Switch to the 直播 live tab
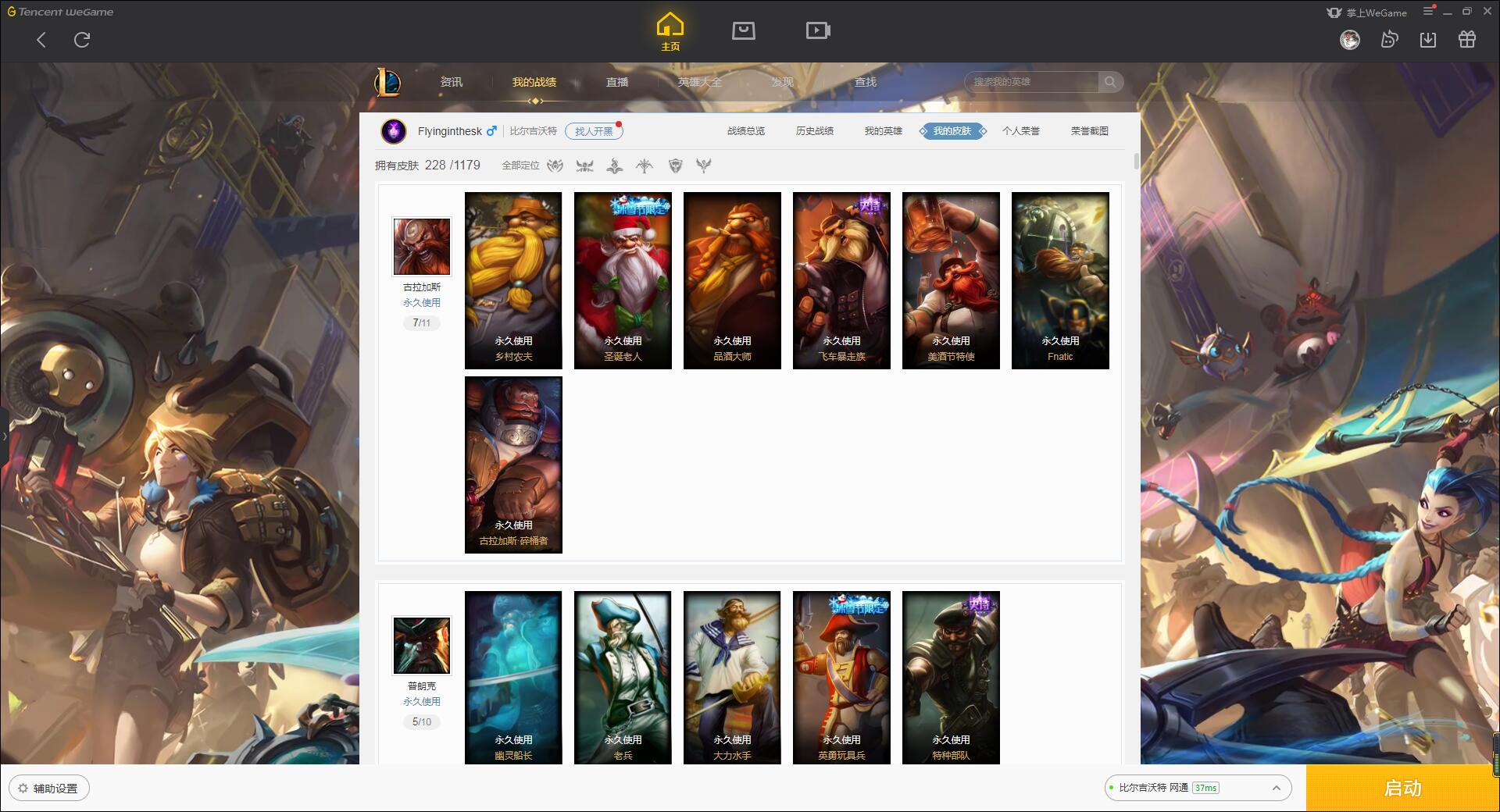Viewport: 1500px width, 812px height. (x=617, y=82)
